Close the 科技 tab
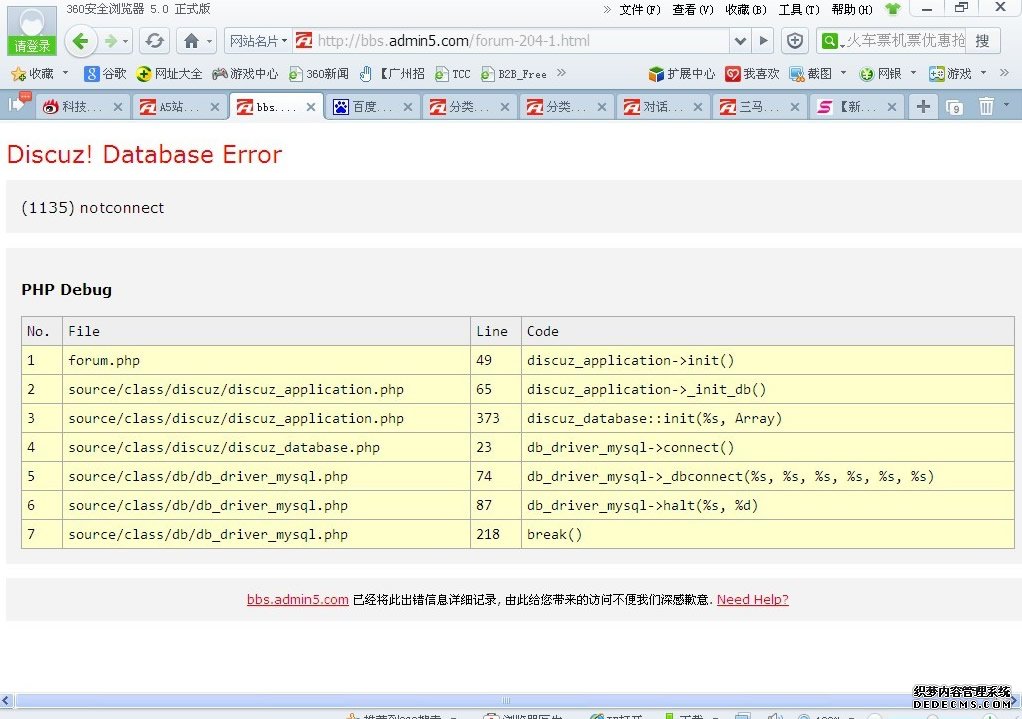 pyautogui.click(x=118, y=107)
